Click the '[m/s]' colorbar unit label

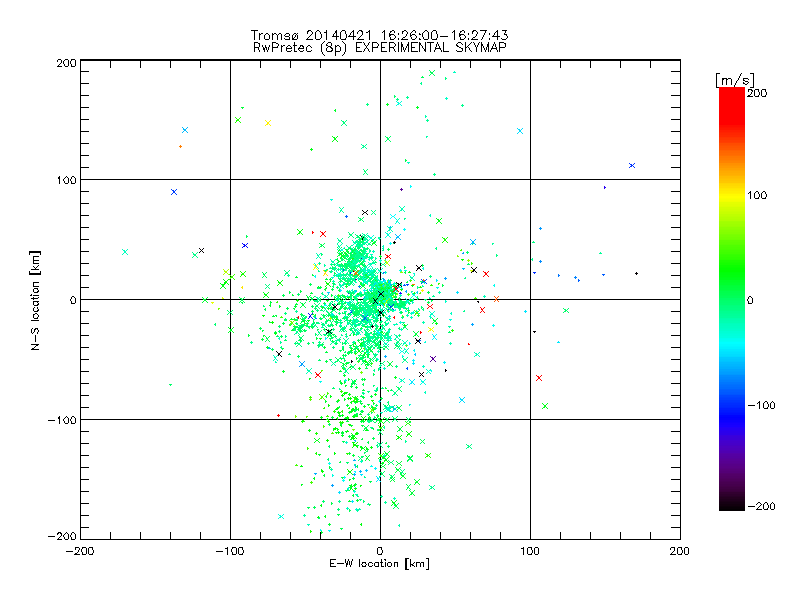(x=735, y=80)
